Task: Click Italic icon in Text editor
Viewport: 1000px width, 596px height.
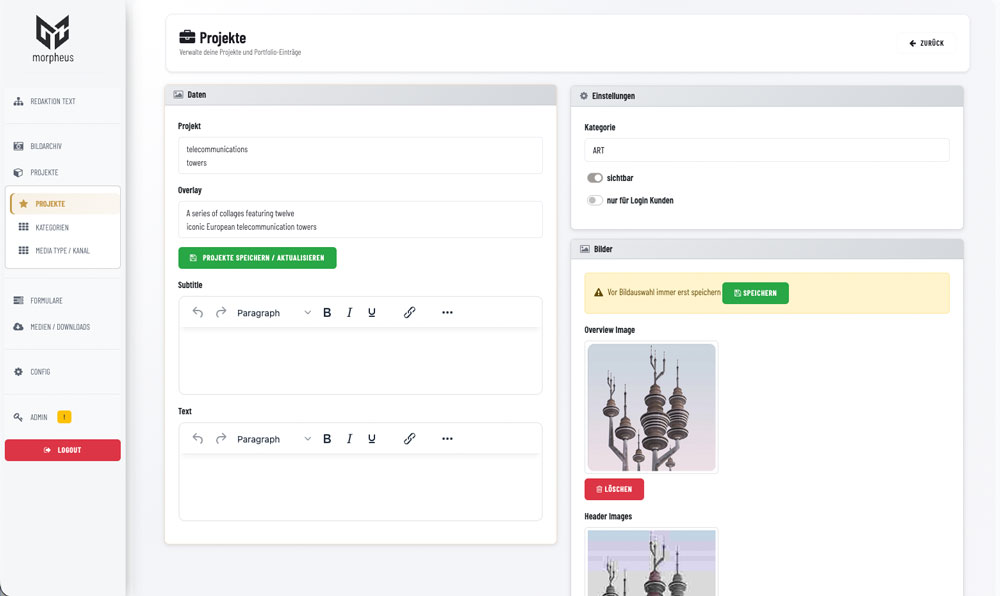Action: pyautogui.click(x=349, y=439)
